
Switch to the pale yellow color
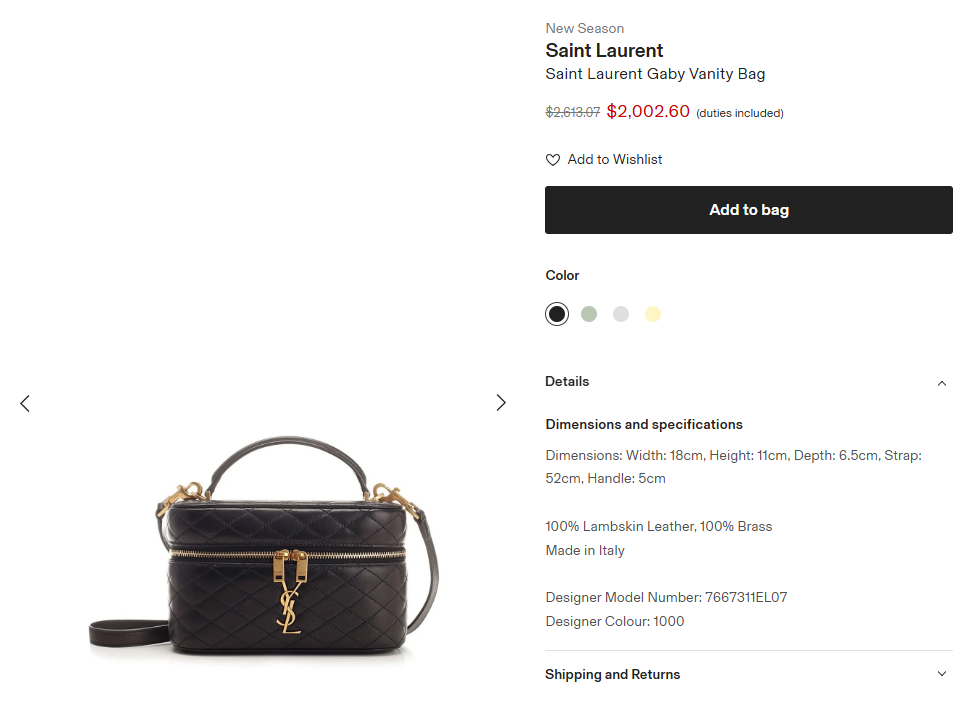pyautogui.click(x=653, y=314)
